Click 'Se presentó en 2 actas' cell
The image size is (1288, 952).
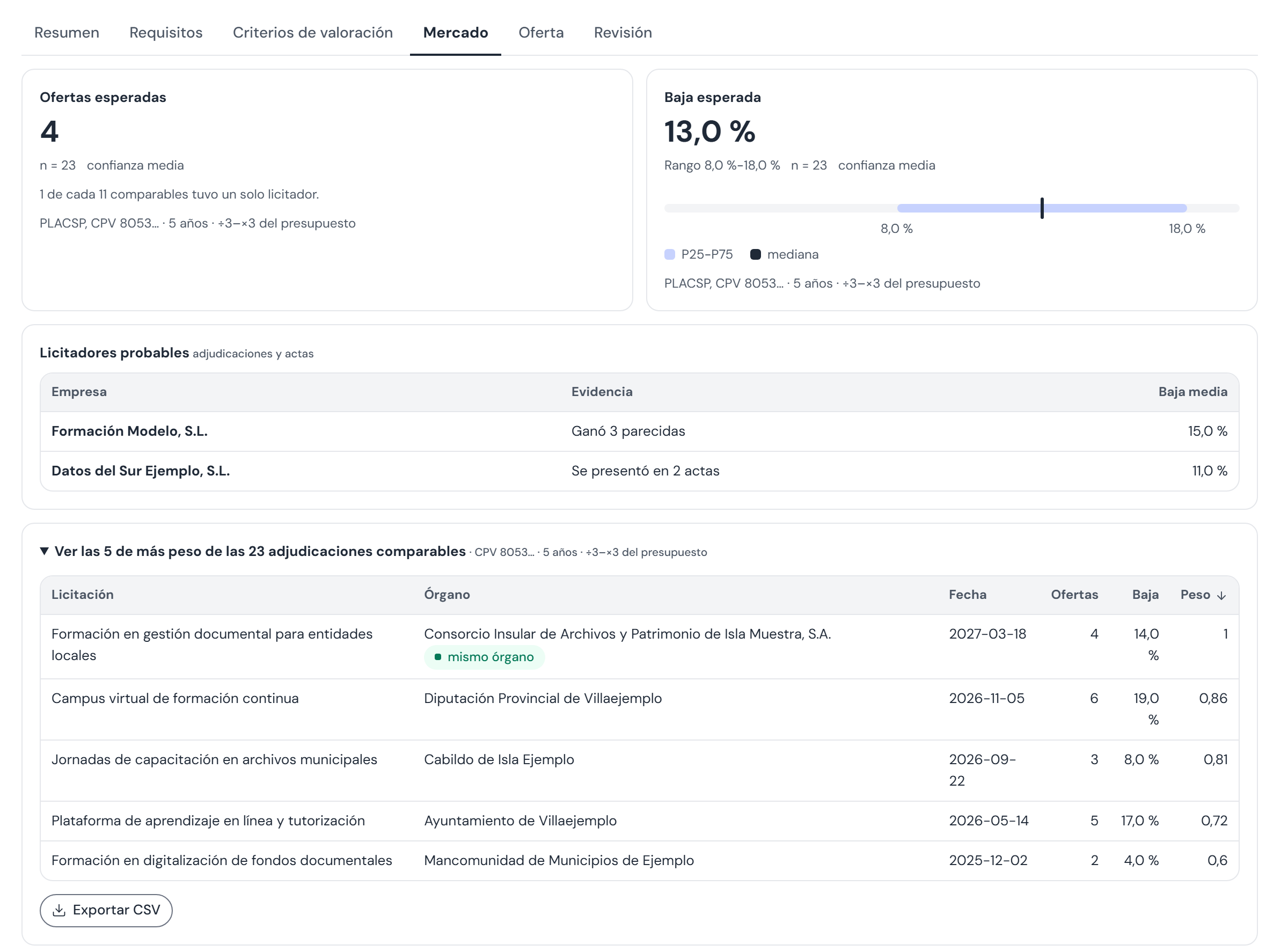click(646, 471)
